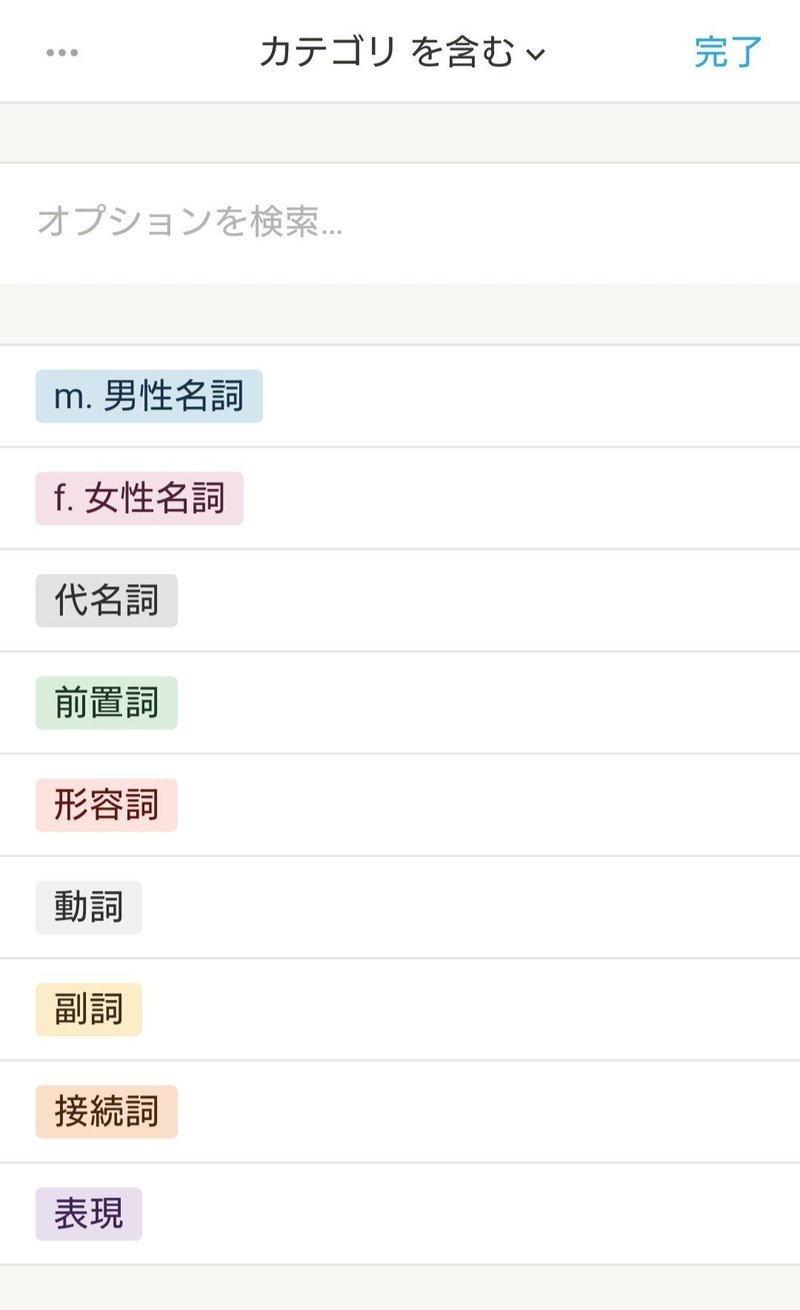800x1310 pixels.
Task: Pick the green 前置詞 option
Action: 106,703
